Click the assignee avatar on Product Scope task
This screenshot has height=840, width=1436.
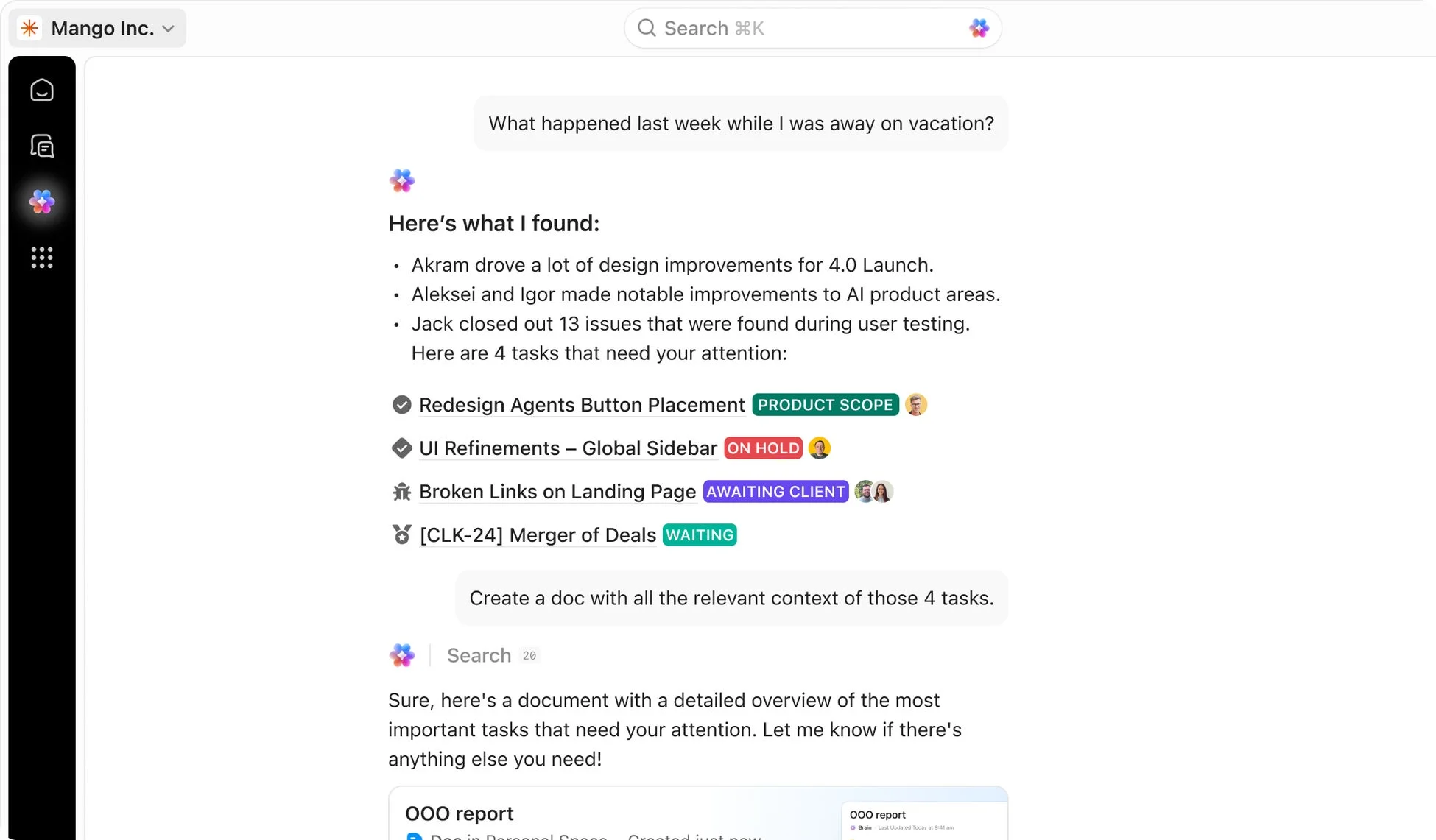(x=916, y=404)
